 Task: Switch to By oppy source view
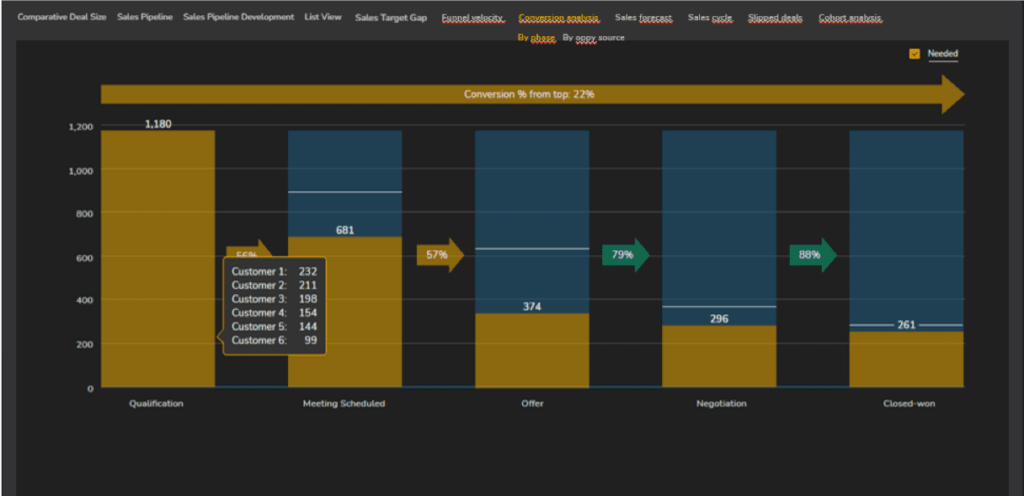tap(593, 37)
